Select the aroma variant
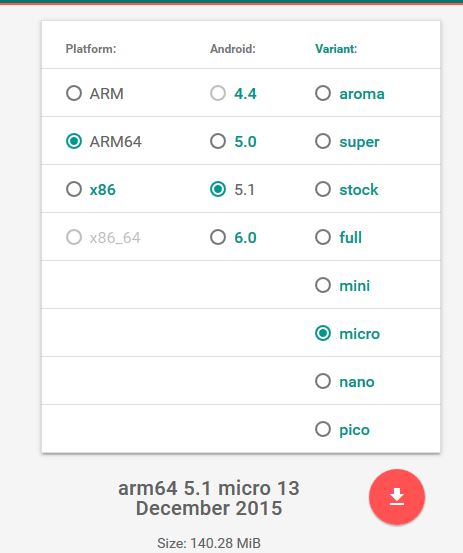 pyautogui.click(x=323, y=93)
